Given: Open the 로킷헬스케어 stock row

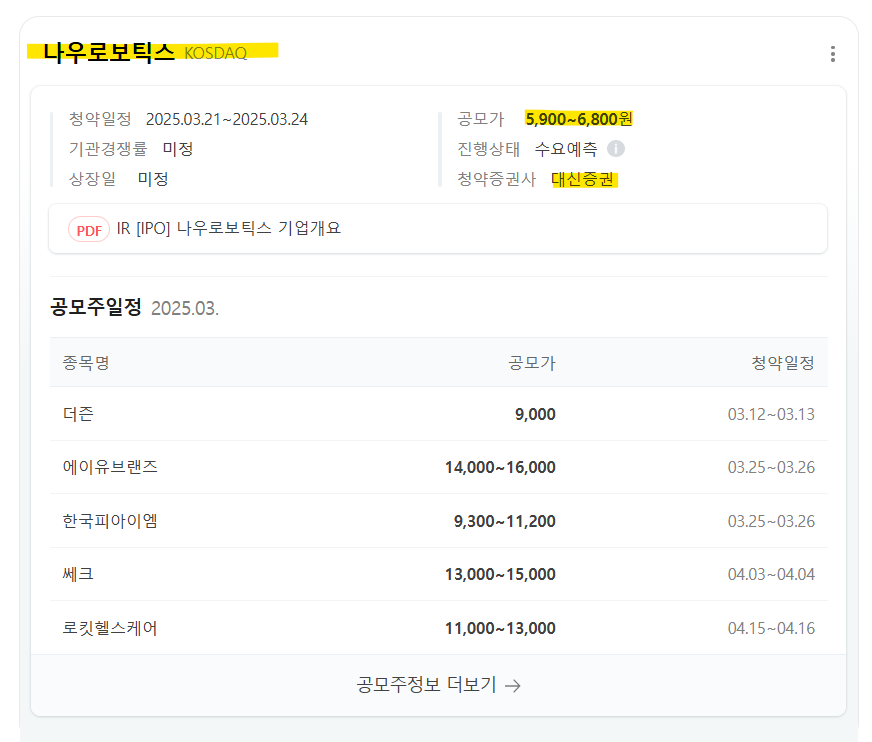Looking at the screenshot, I should click(x=439, y=628).
